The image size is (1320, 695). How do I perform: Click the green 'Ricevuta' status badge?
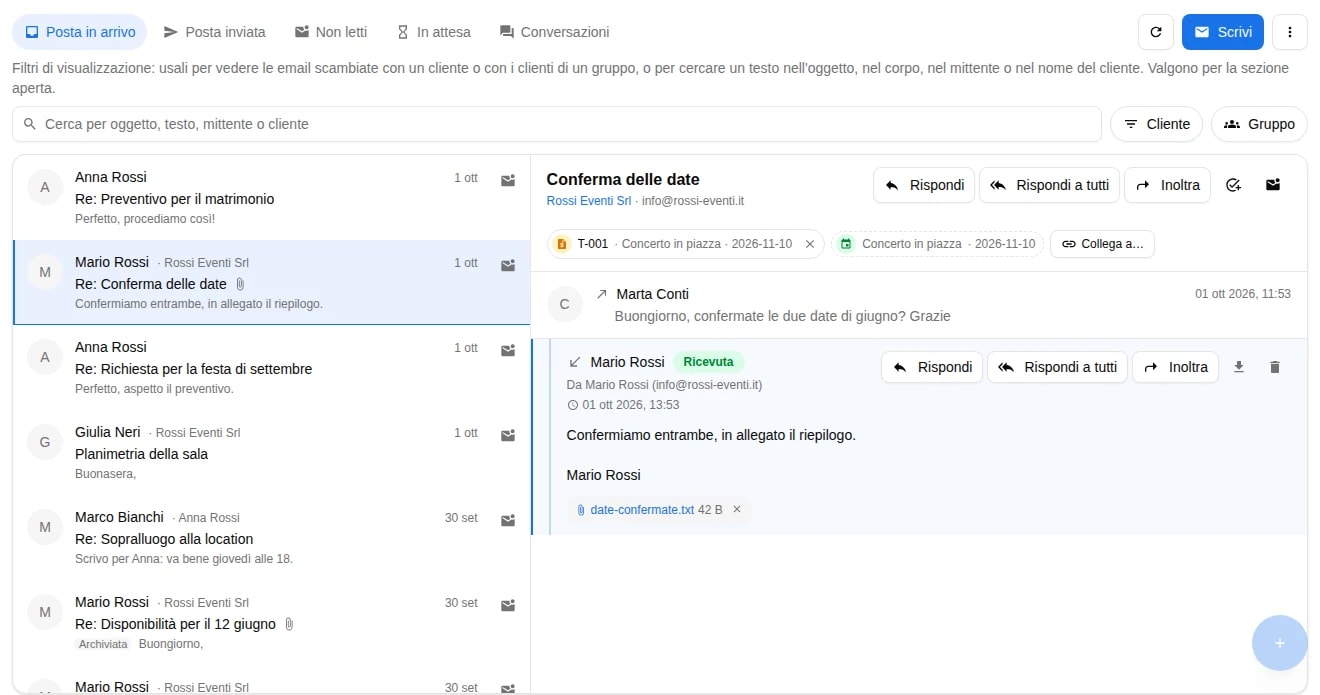(709, 362)
